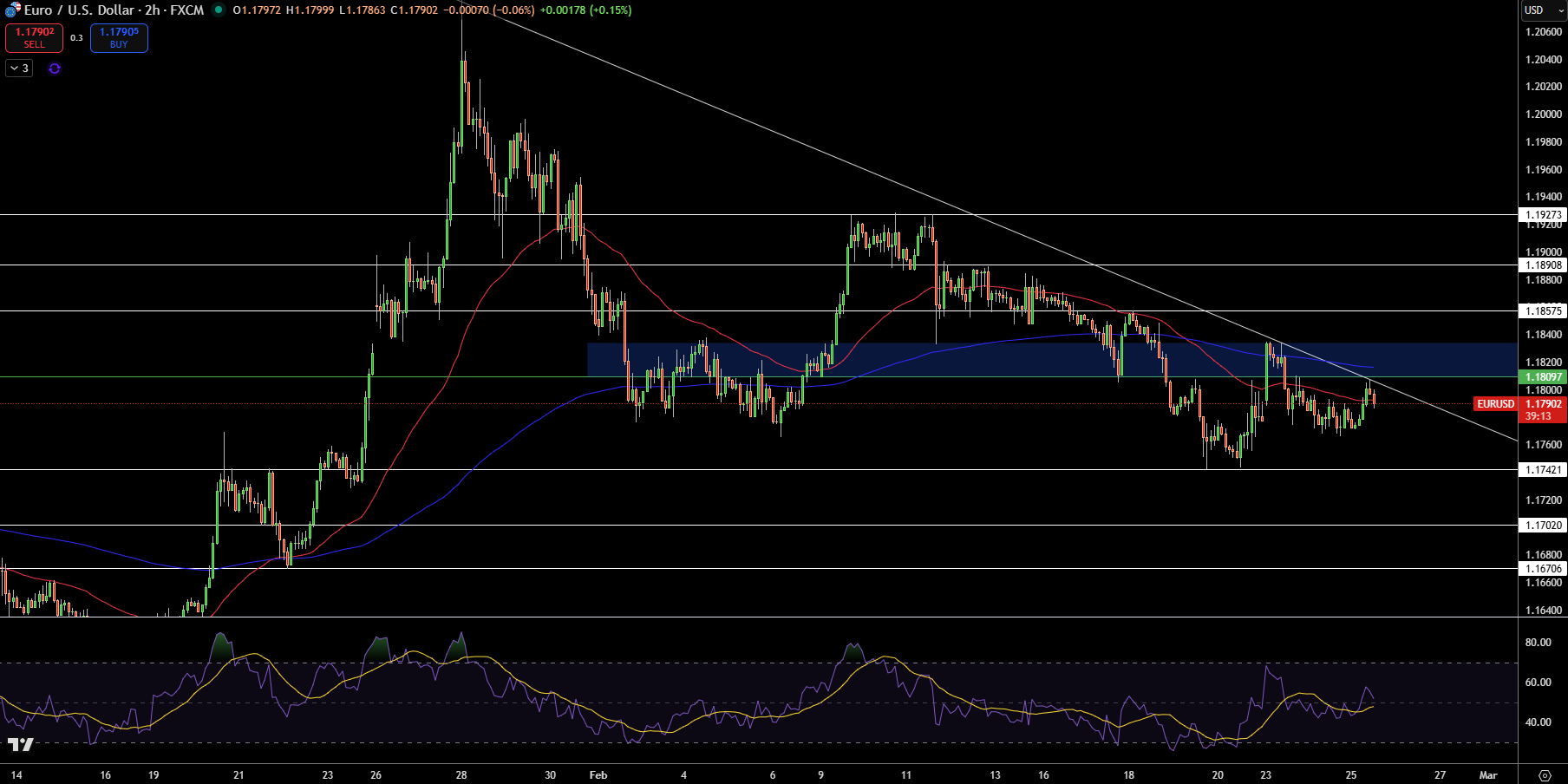Select the blue shaded supply zone rectangle

[x=1053, y=360]
